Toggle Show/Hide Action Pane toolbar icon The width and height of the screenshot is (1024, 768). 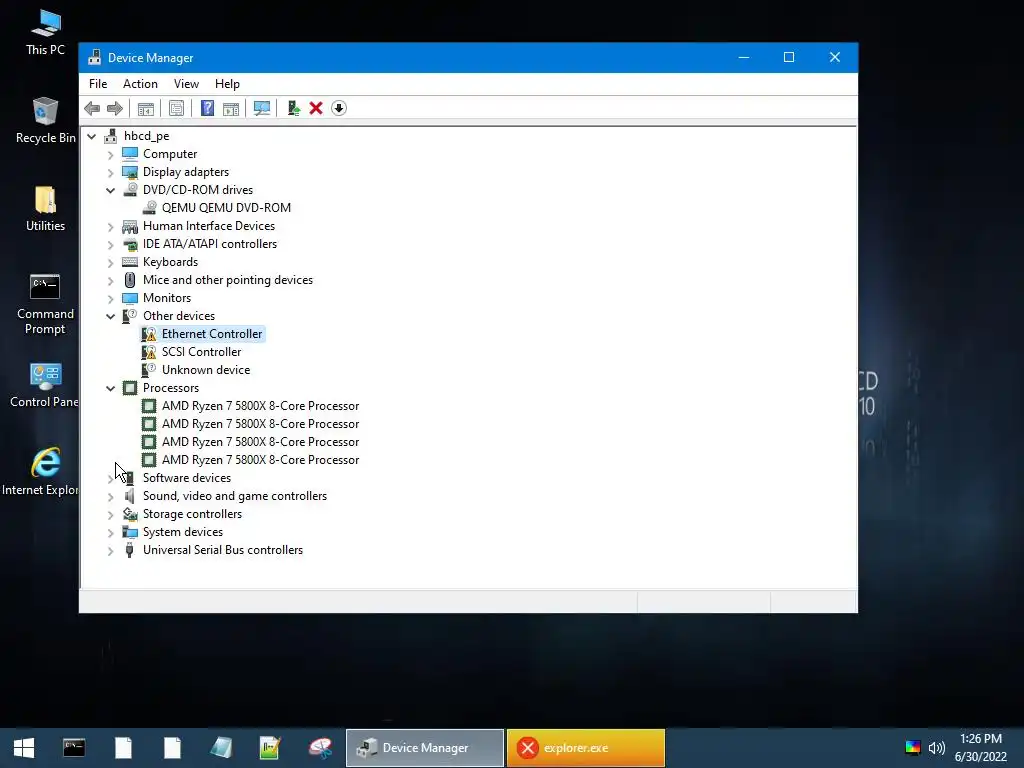tap(231, 108)
